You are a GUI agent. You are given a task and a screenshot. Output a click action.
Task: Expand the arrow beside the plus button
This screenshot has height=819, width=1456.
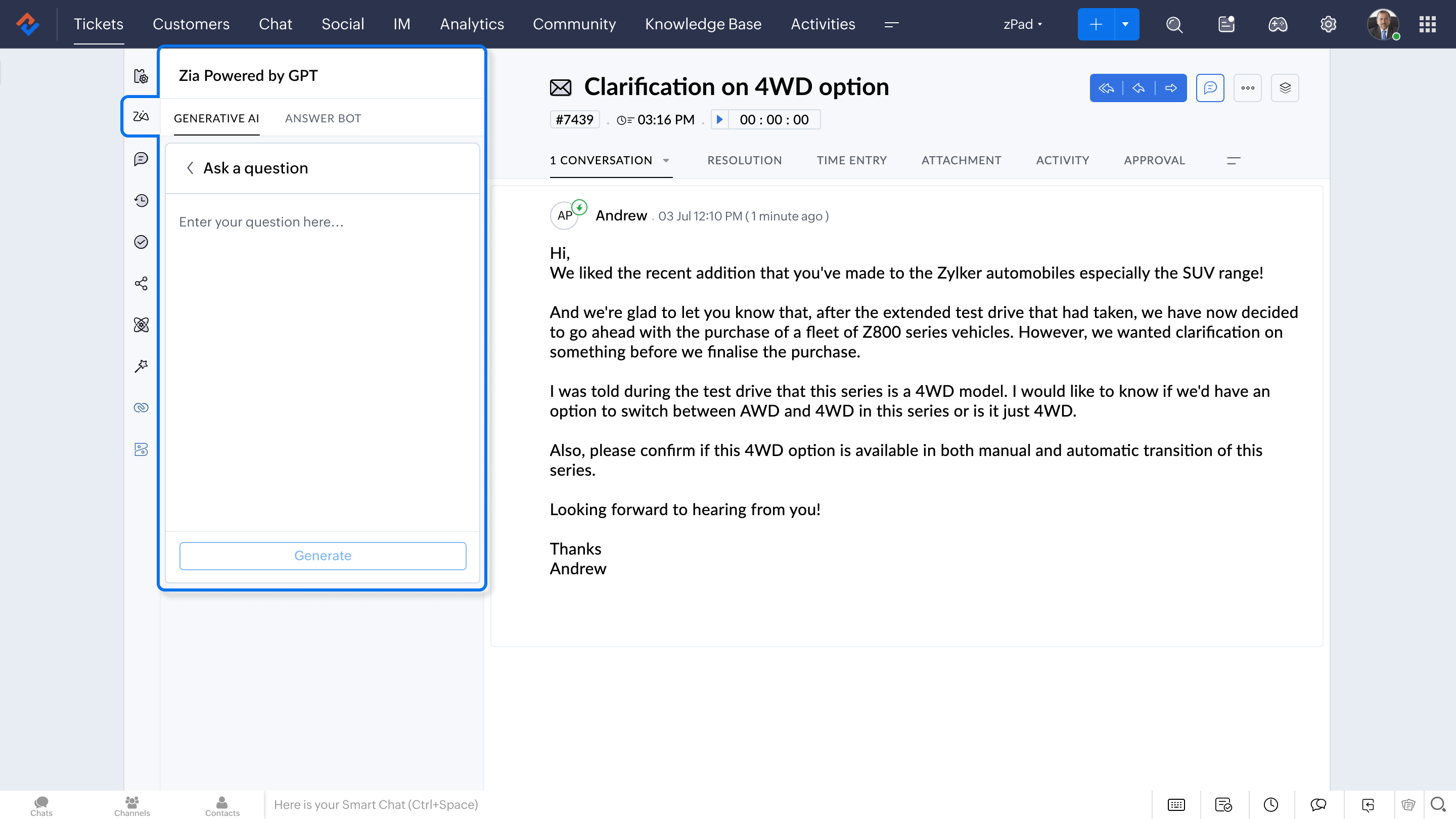[x=1125, y=24]
